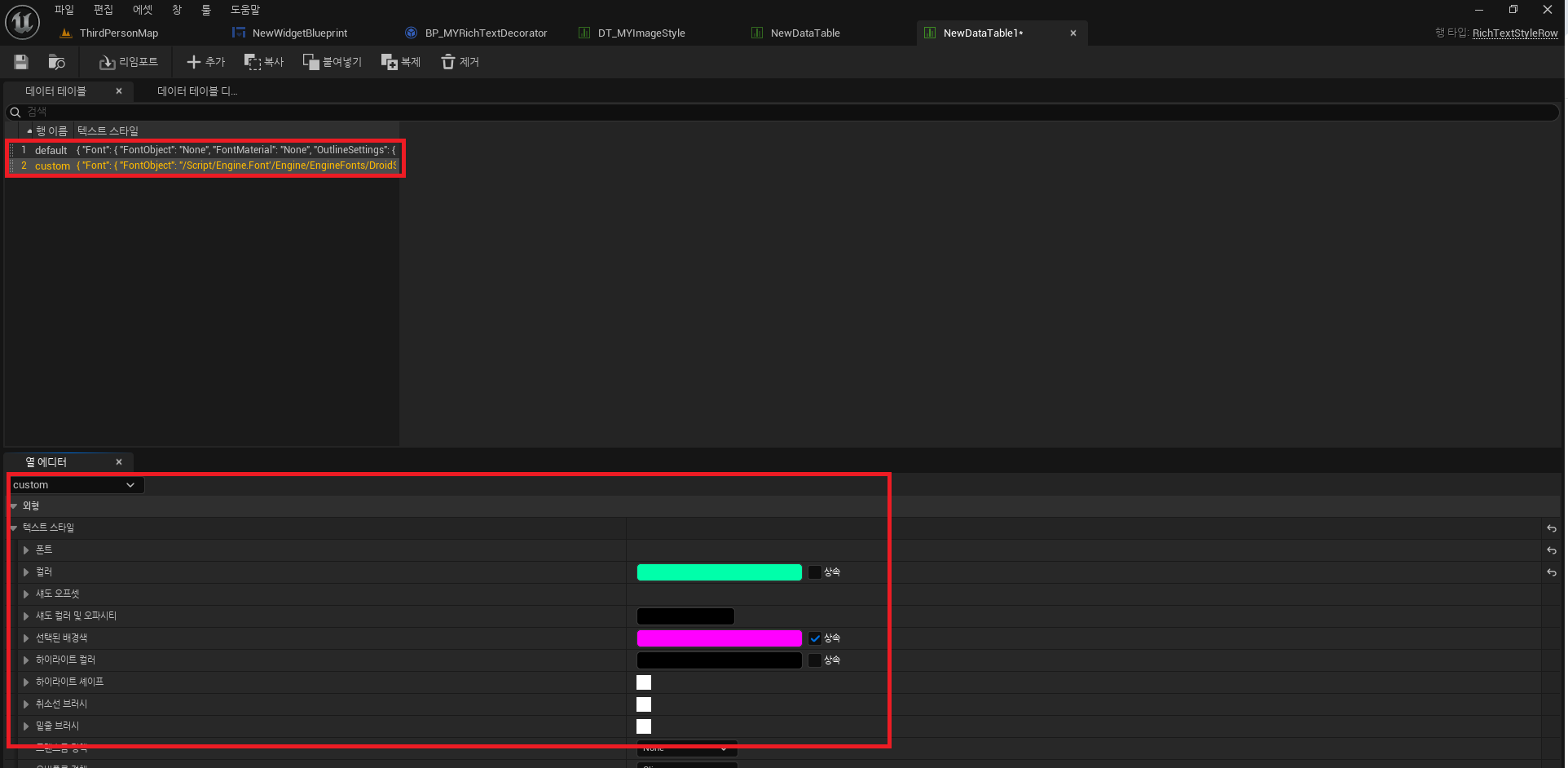
Task: Click the green 컬러 color swatch
Action: tap(719, 572)
